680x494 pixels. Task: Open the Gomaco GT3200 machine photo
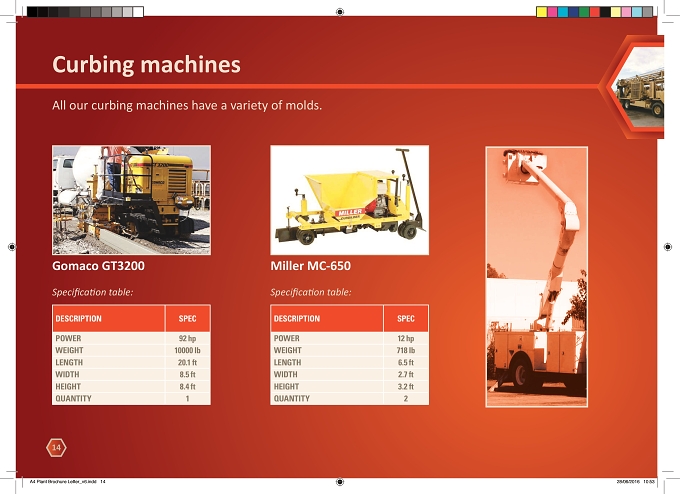point(131,200)
